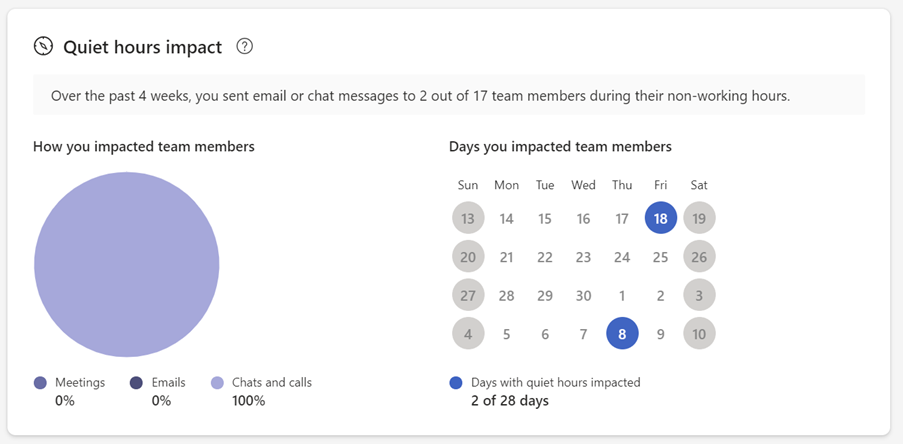Select calendar day 10 on Saturday

tap(699, 334)
